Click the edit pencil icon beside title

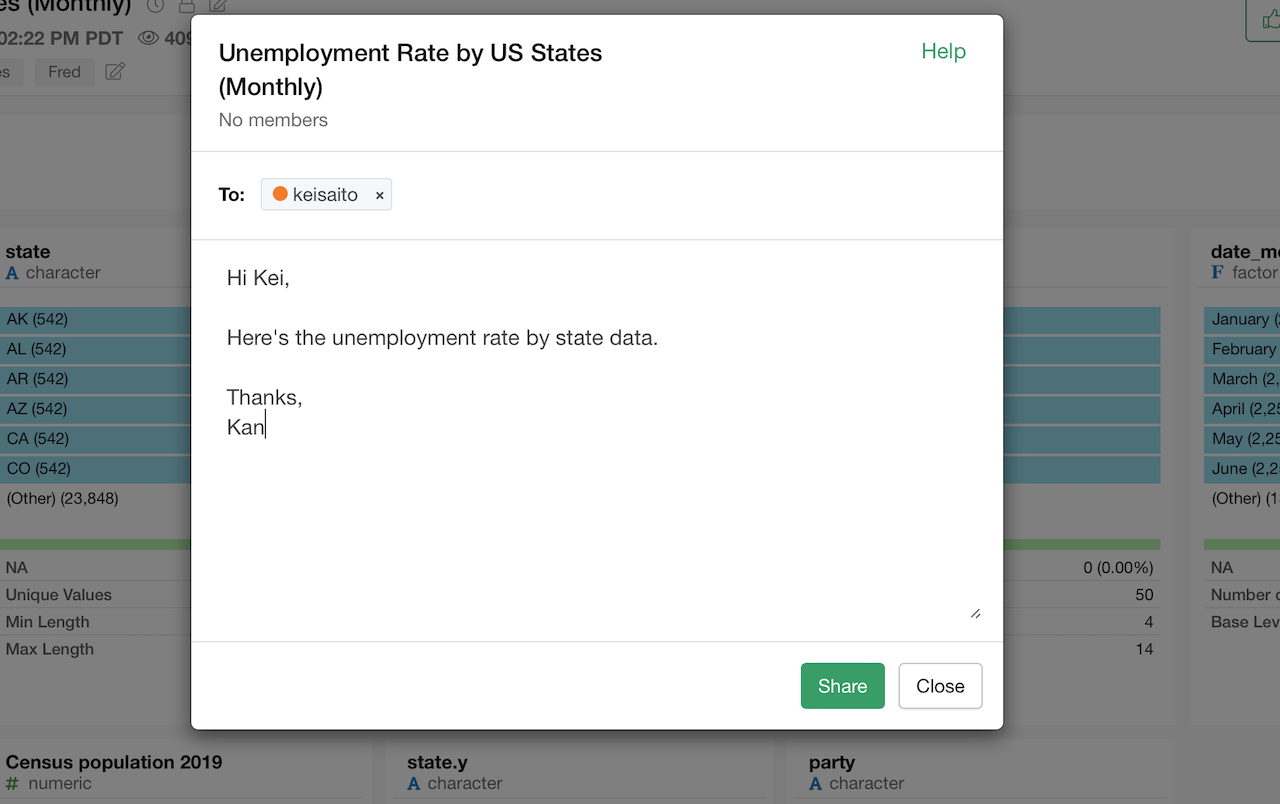[x=218, y=6]
